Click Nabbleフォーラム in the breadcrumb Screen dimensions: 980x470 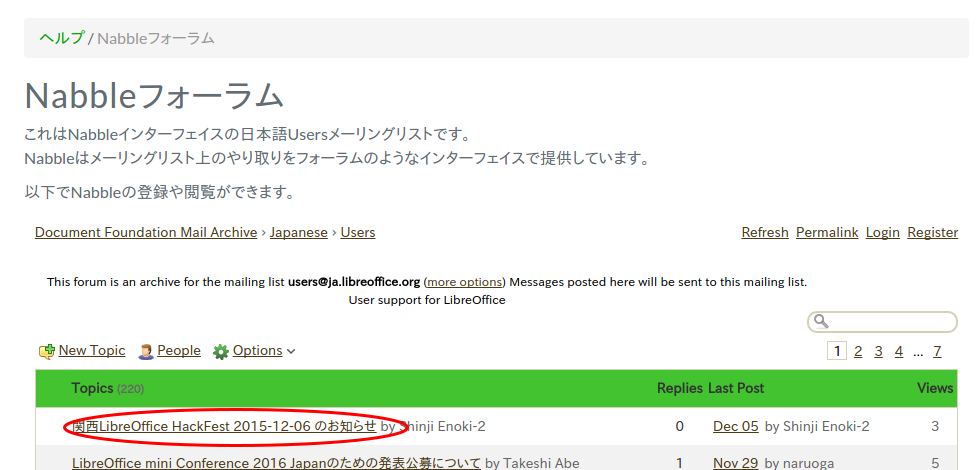(156, 38)
